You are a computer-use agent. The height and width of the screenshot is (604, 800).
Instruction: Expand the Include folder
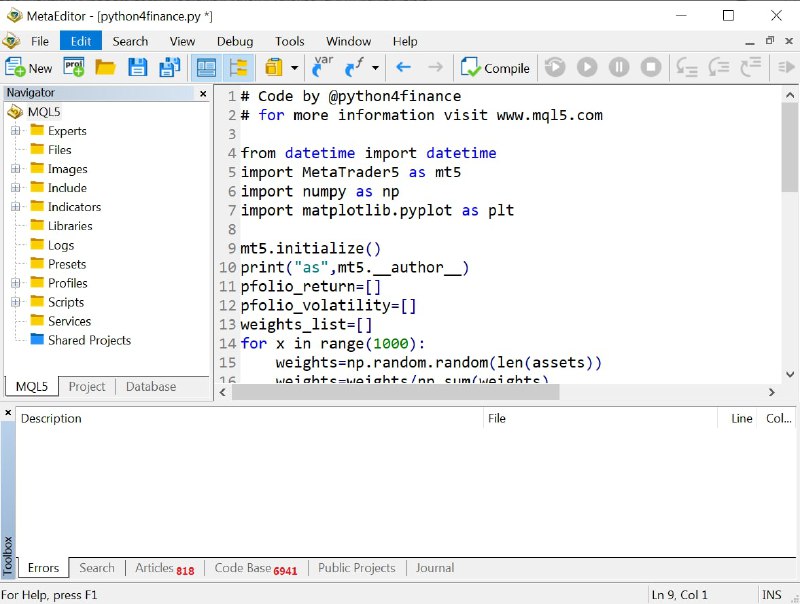point(16,188)
